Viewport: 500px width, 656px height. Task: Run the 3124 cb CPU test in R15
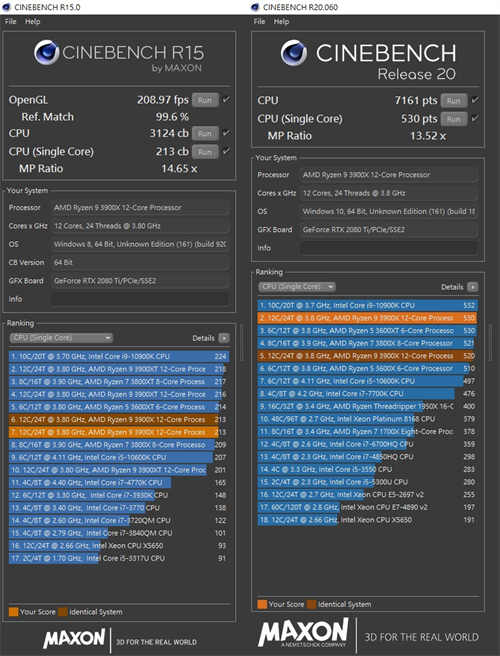[x=205, y=133]
